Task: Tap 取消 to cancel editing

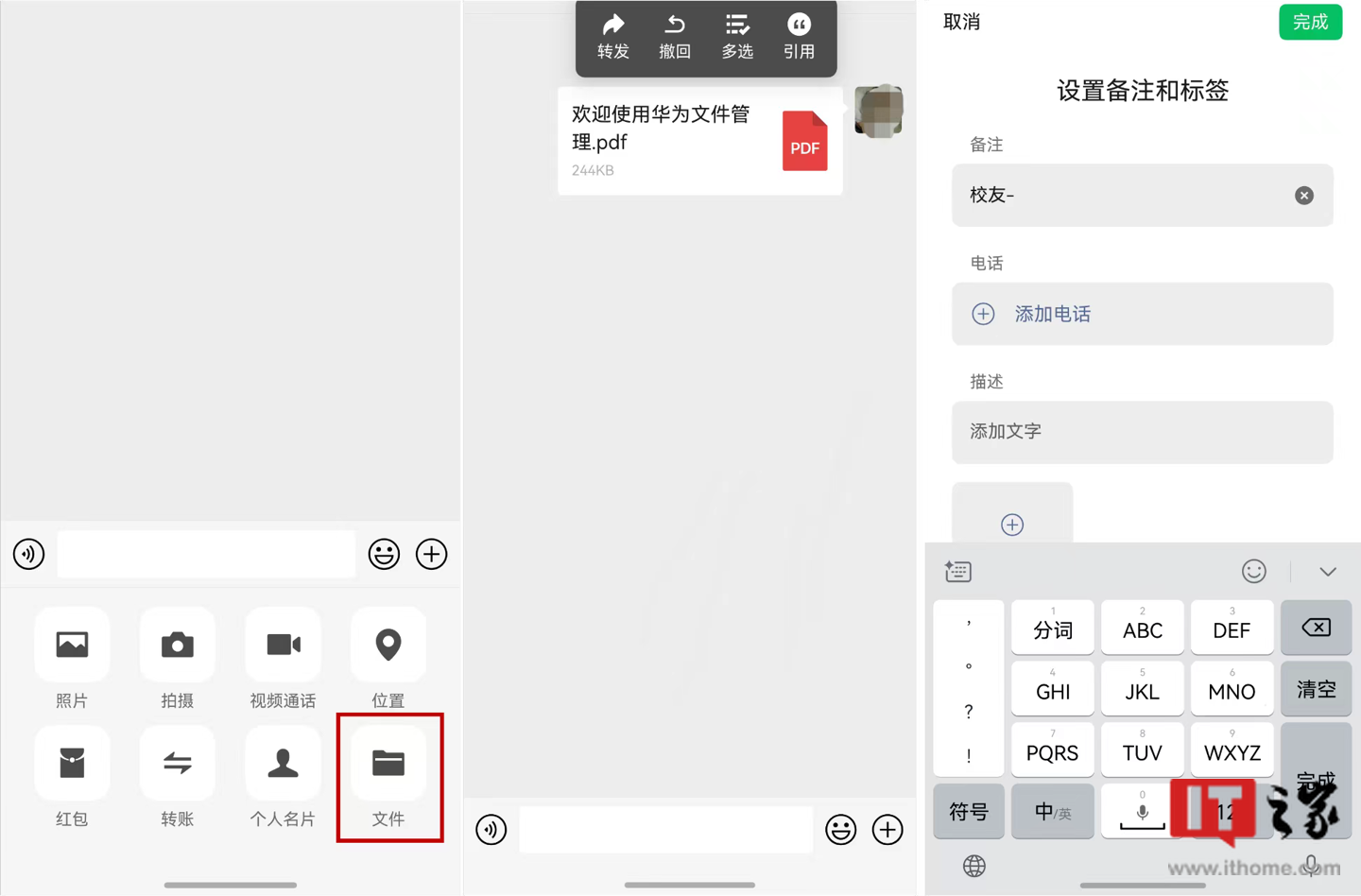Action: 961,22
